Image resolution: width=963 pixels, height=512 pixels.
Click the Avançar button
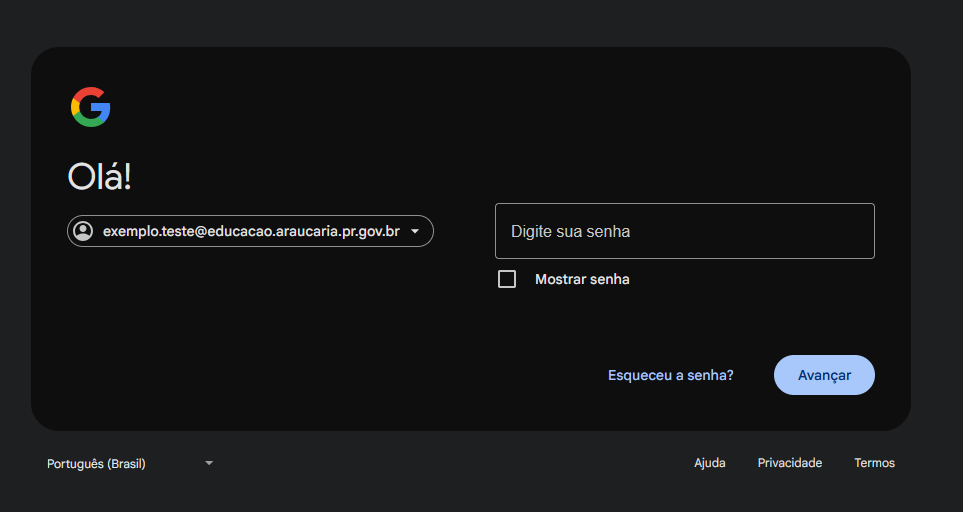[824, 375]
